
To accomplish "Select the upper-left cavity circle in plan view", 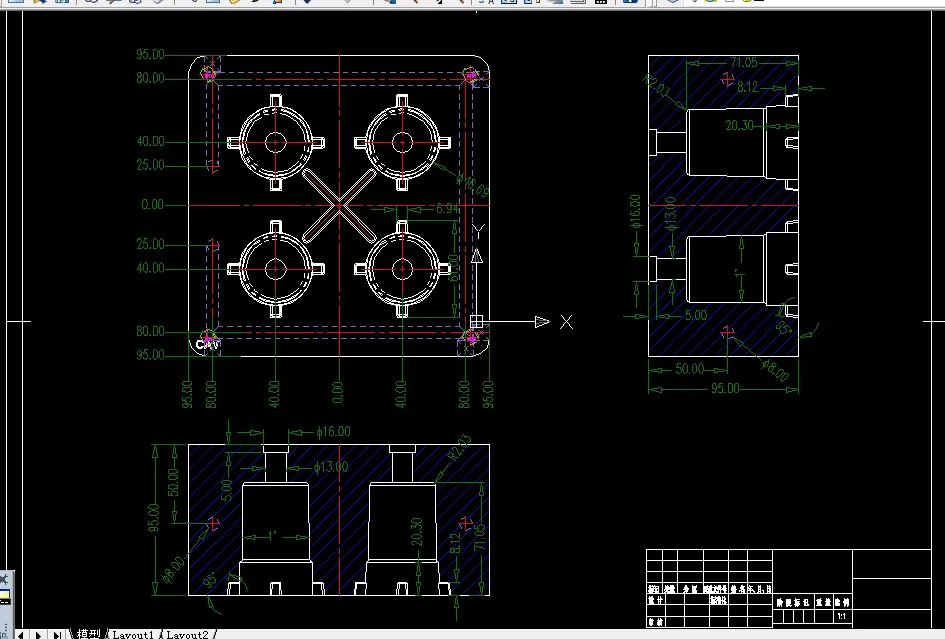I will 276,142.
